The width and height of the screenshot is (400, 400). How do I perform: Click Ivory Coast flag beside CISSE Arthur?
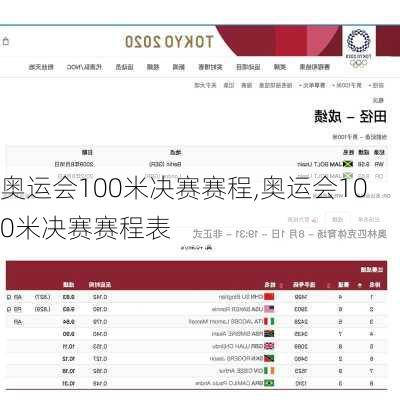point(269,371)
